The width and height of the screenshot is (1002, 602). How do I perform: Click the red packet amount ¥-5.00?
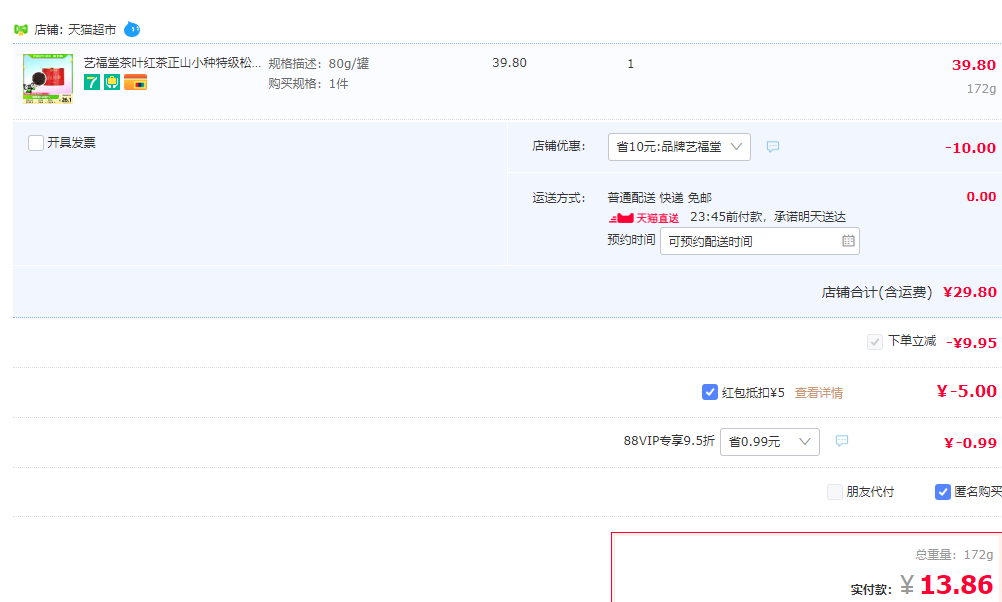coord(966,391)
